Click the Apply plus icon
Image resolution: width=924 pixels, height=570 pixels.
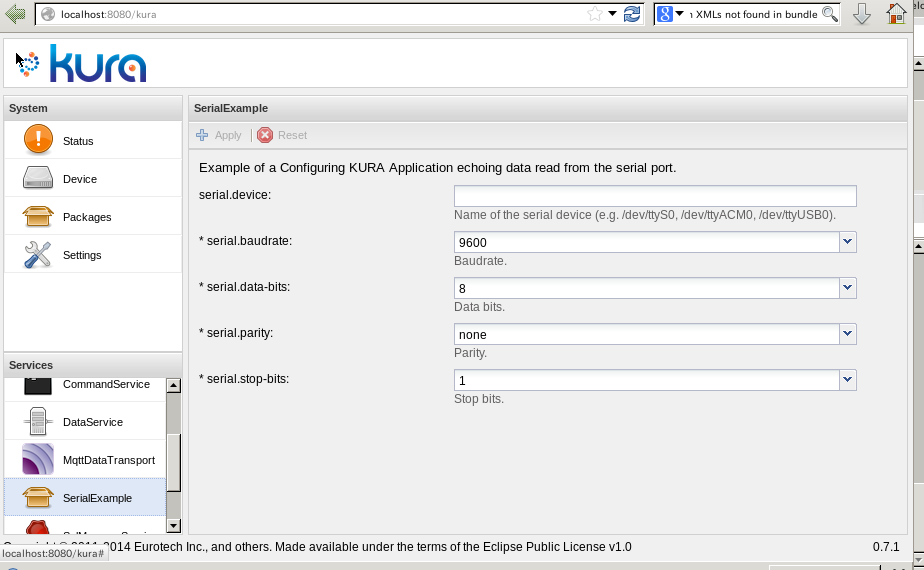(x=202, y=135)
